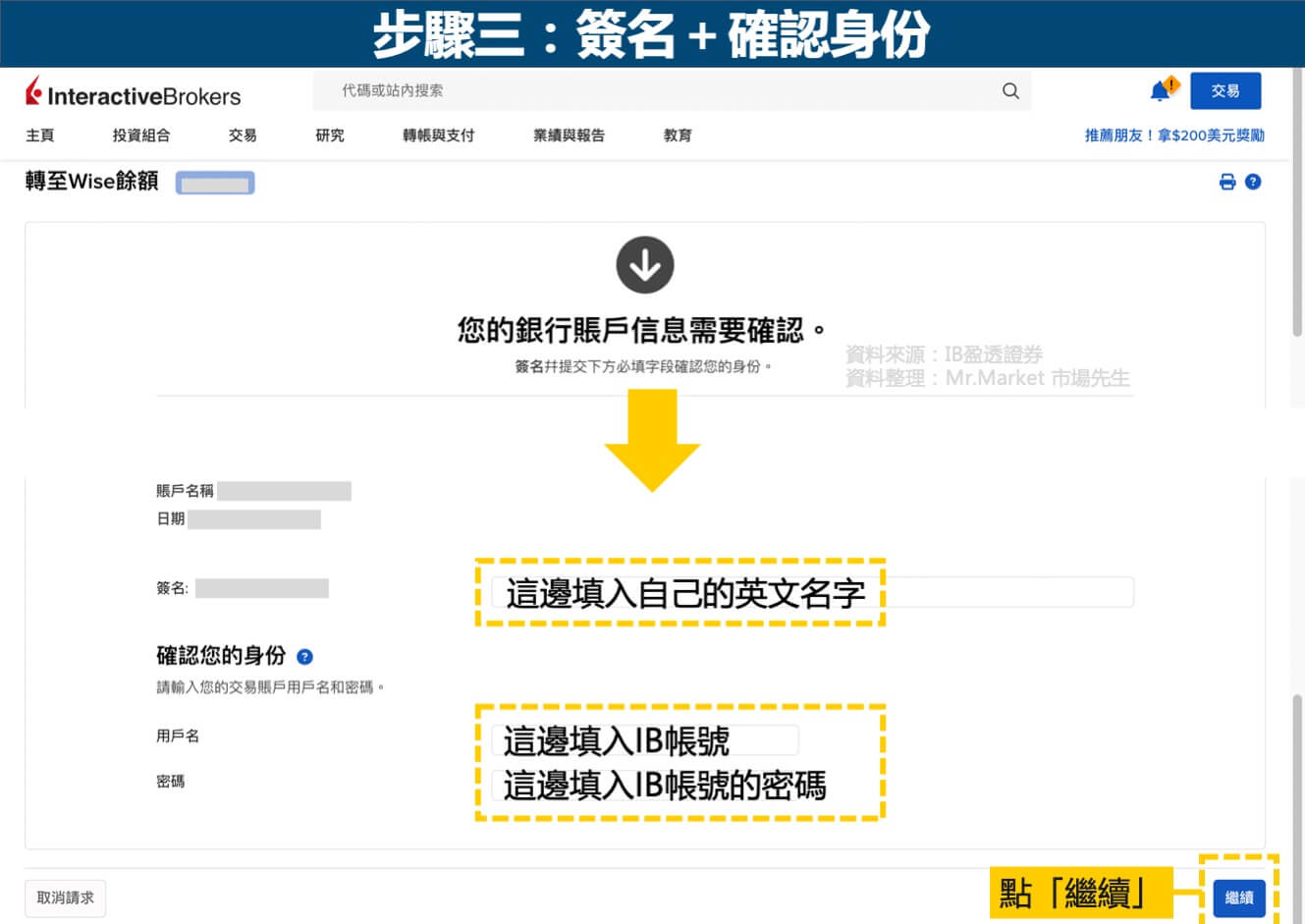This screenshot has height=924, width=1305.
Task: Open the 研究 menu
Action: (330, 136)
